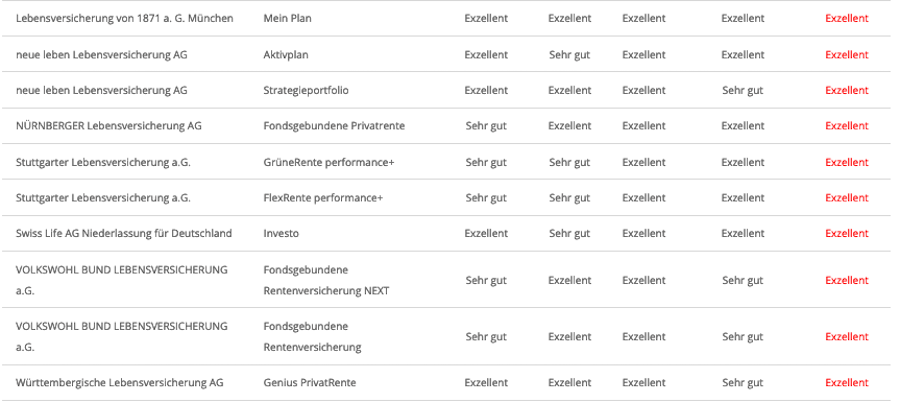Click the first Sehr gut in GrüneRente row
The height and width of the screenshot is (402, 900).
[x=486, y=163]
